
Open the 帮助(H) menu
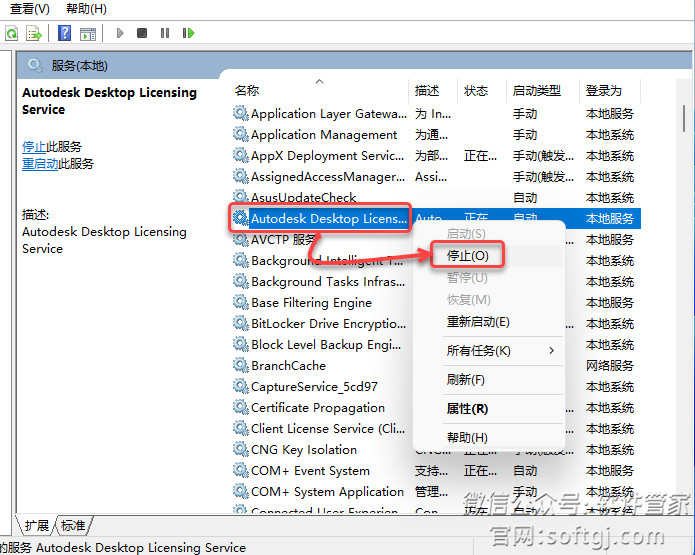pyautogui.click(x=86, y=9)
